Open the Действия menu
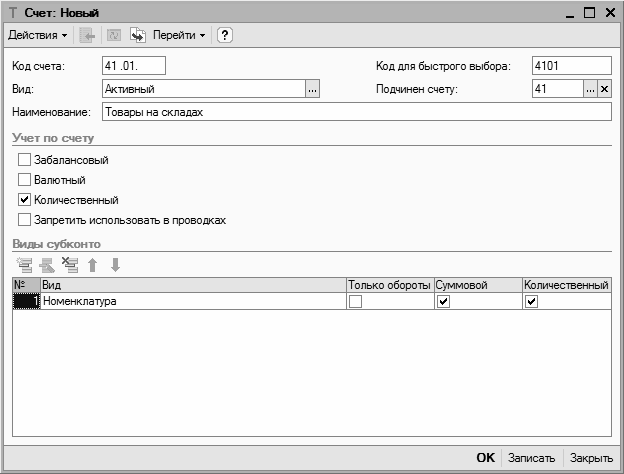This screenshot has width=624, height=474. pos(38,35)
